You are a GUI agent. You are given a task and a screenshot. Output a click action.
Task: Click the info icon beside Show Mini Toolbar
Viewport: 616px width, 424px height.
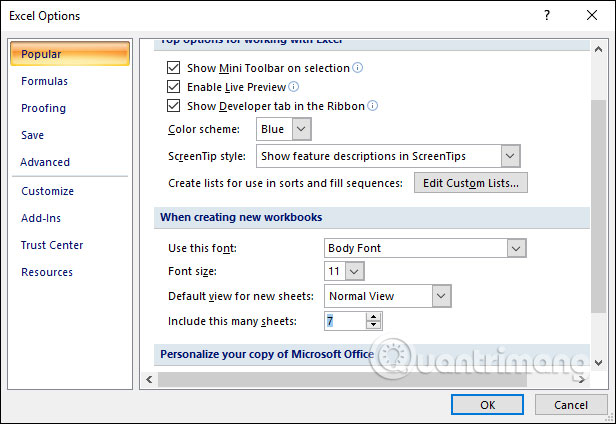(x=358, y=68)
